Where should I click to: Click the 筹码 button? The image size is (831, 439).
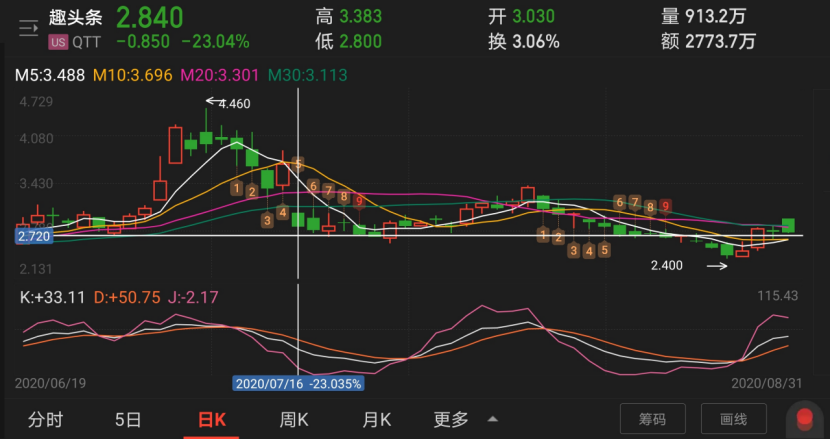pyautogui.click(x=652, y=419)
